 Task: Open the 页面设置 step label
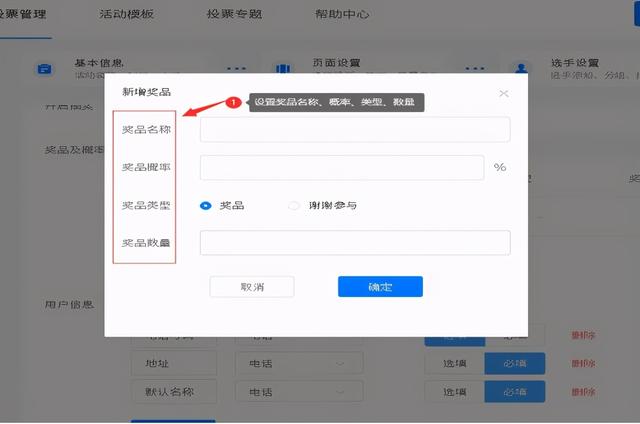(x=336, y=63)
